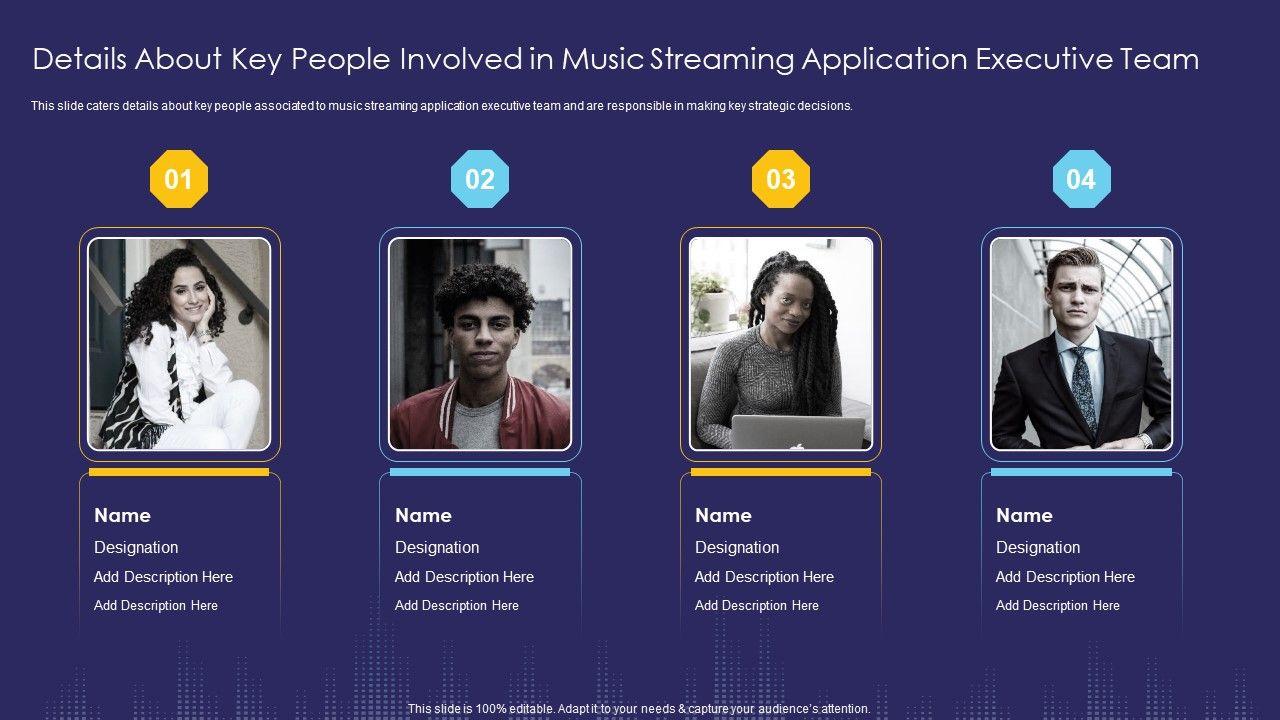Click the yellow 01 octagon badge
The width and height of the screenshot is (1280, 720).
178,179
